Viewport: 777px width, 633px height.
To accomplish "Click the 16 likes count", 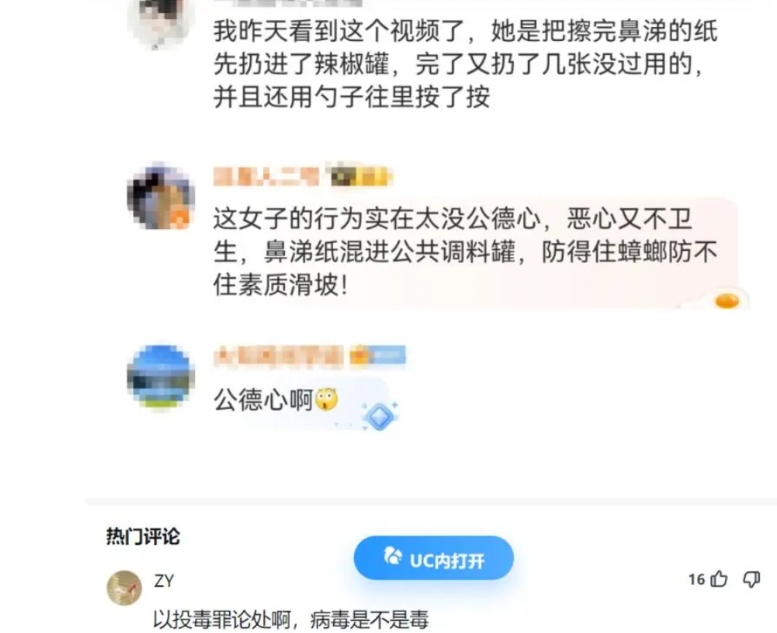I will click(x=697, y=579).
